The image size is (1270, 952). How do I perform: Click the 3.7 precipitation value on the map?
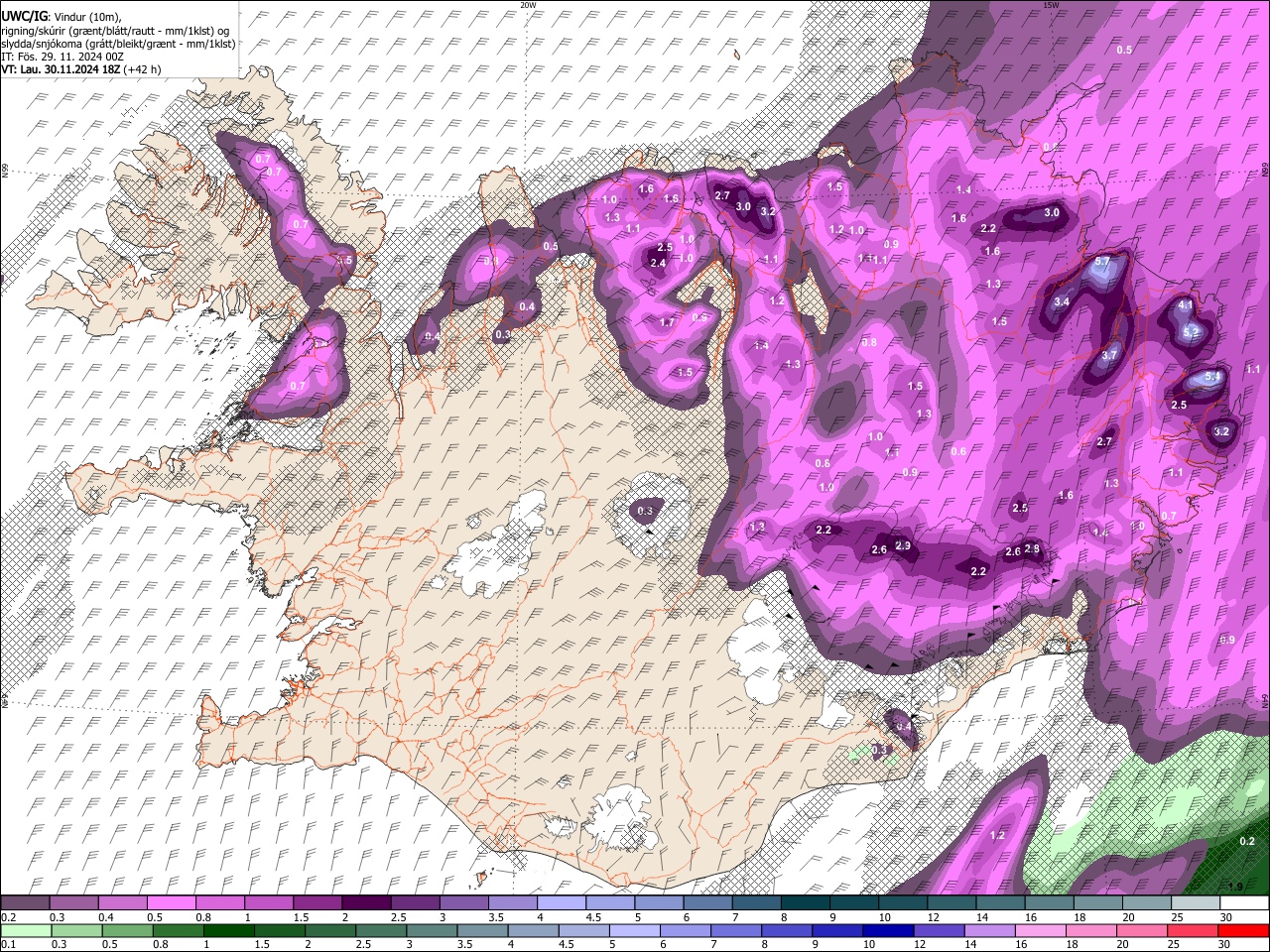point(1109,355)
